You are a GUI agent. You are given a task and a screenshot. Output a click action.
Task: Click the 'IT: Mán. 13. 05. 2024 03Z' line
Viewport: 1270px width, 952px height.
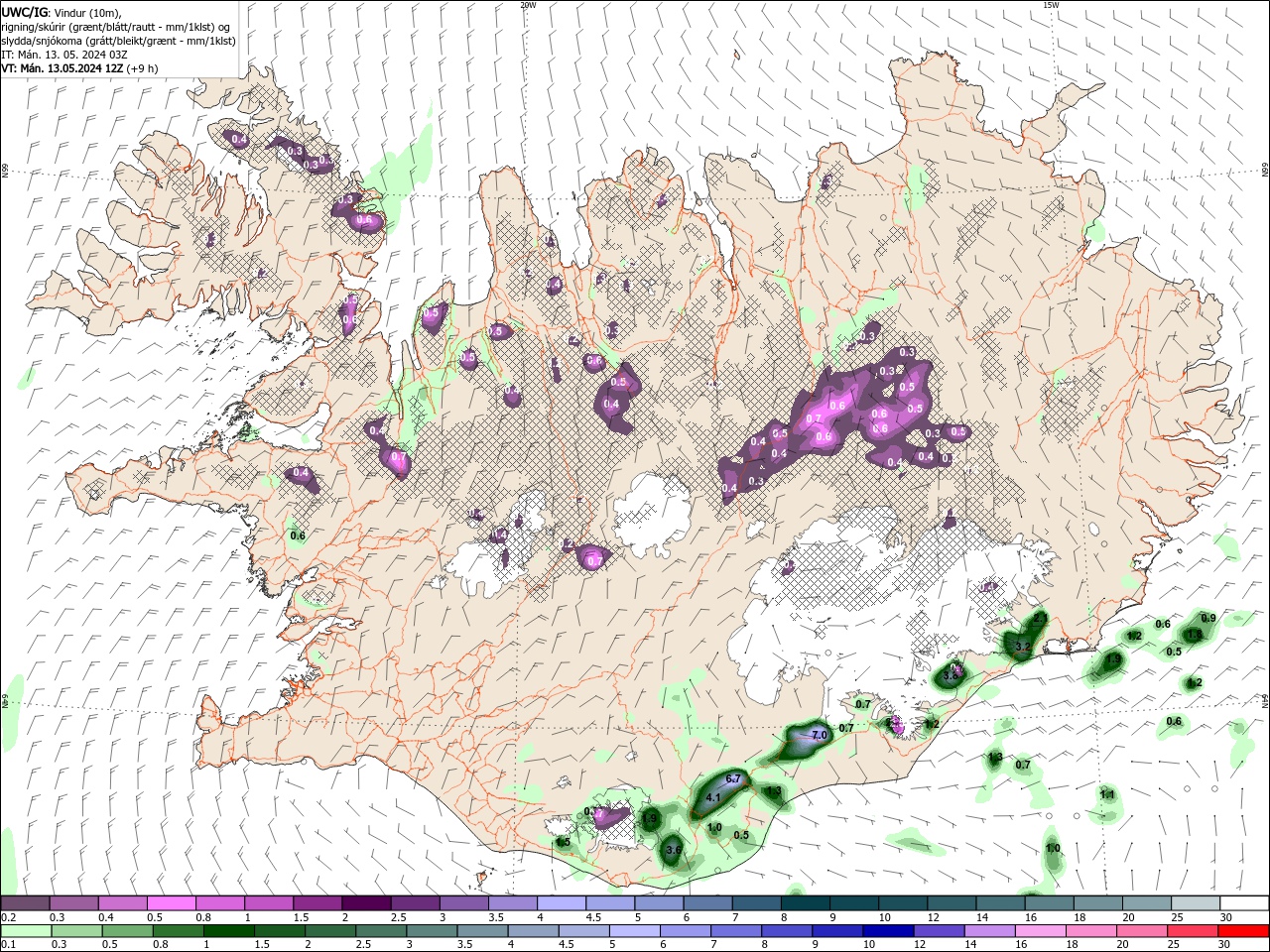64,55
